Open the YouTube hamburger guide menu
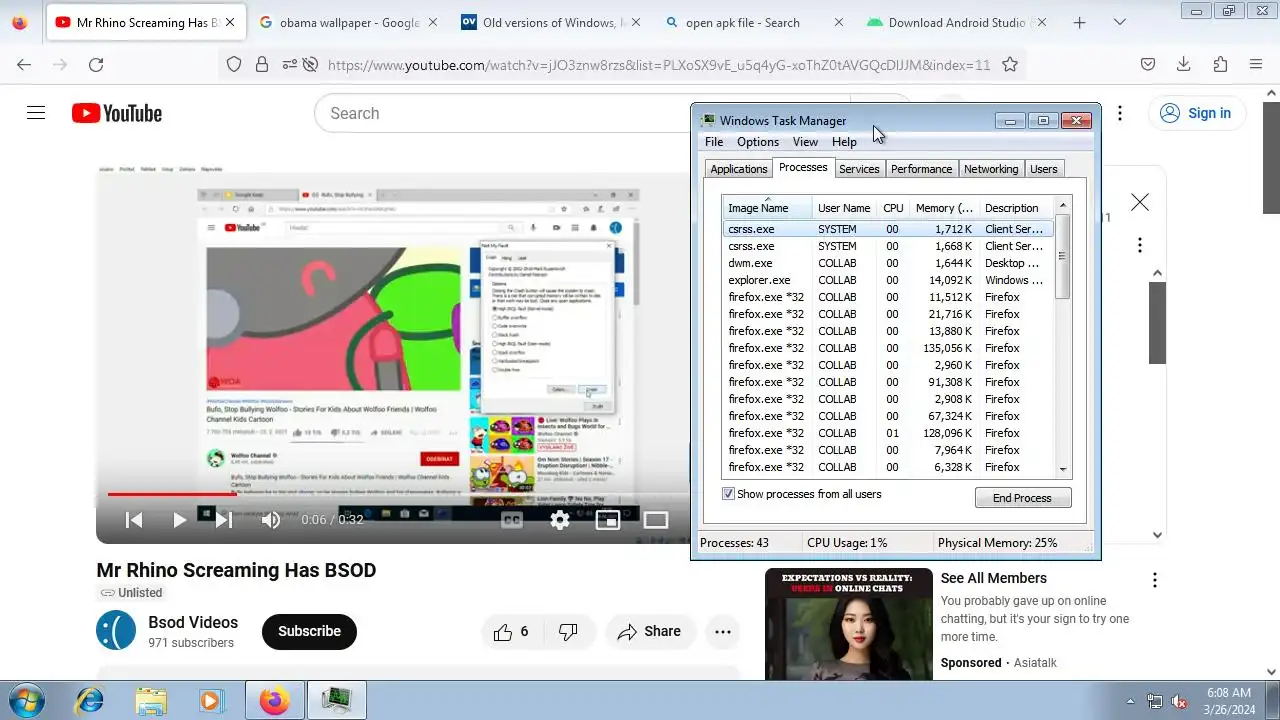The height and width of the screenshot is (720, 1280). pyautogui.click(x=36, y=113)
